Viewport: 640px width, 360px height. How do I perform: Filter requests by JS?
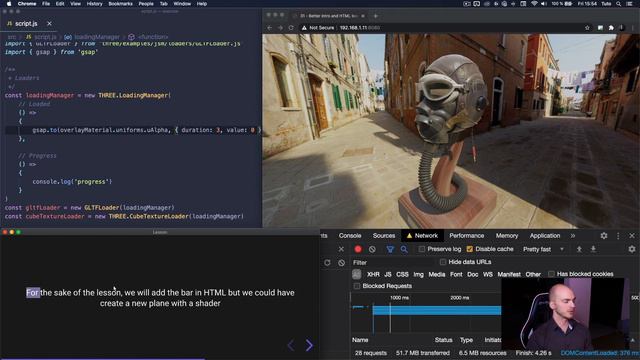(388, 274)
